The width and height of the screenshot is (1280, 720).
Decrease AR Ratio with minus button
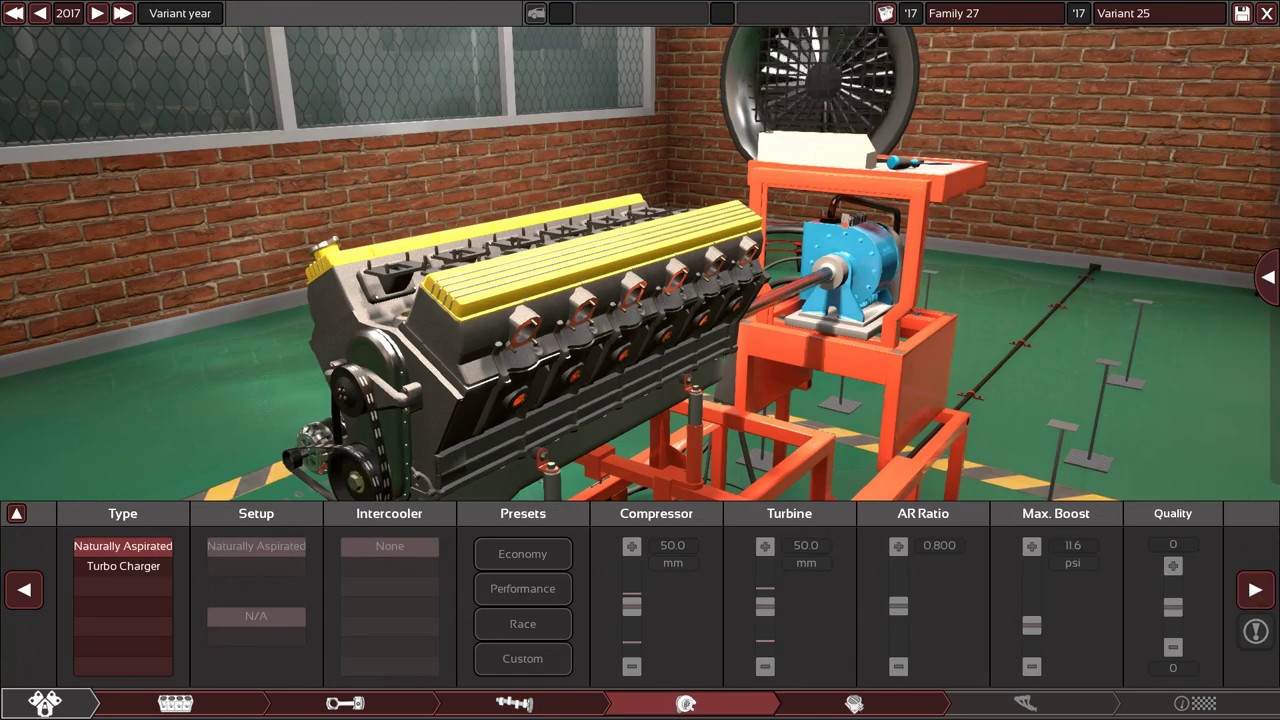(898, 666)
